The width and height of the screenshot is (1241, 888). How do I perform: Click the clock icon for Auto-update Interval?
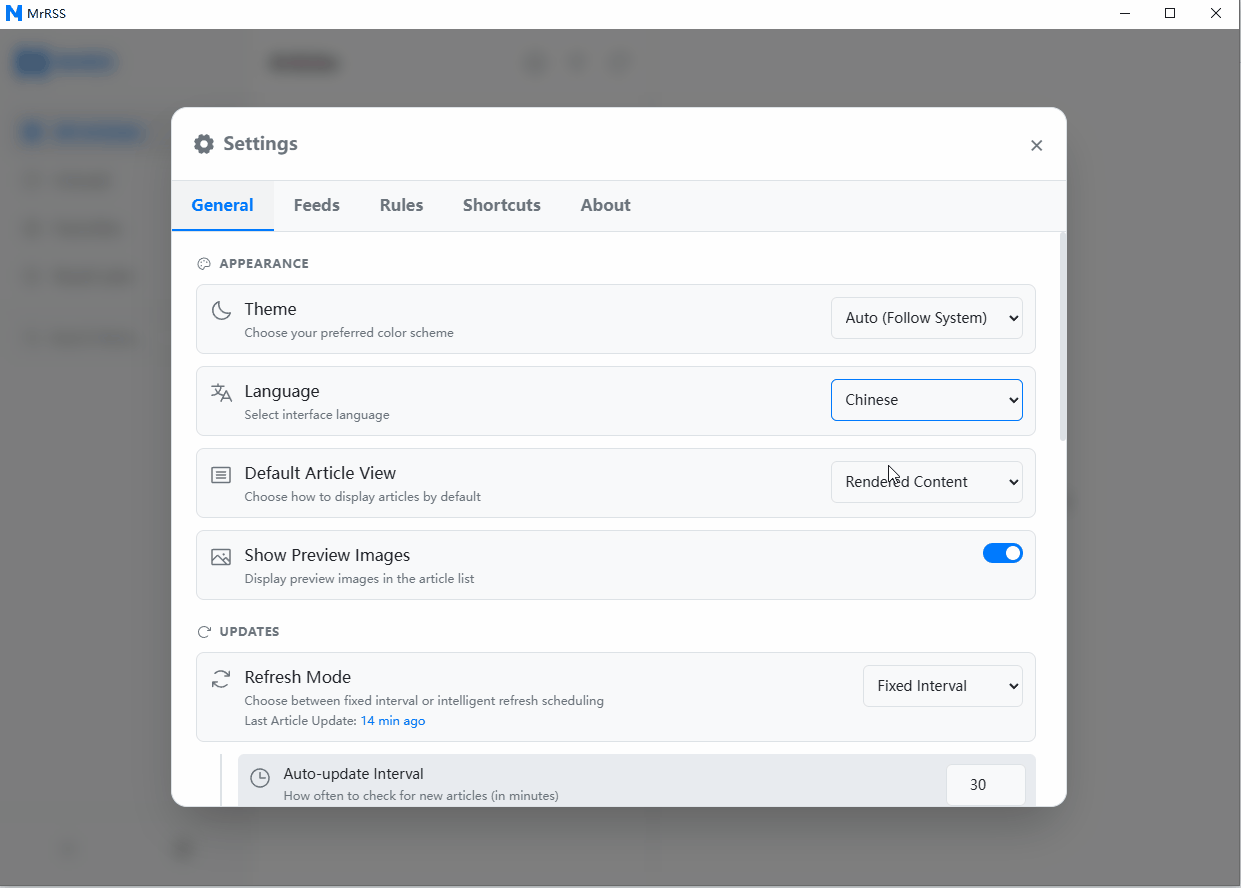[260, 778]
